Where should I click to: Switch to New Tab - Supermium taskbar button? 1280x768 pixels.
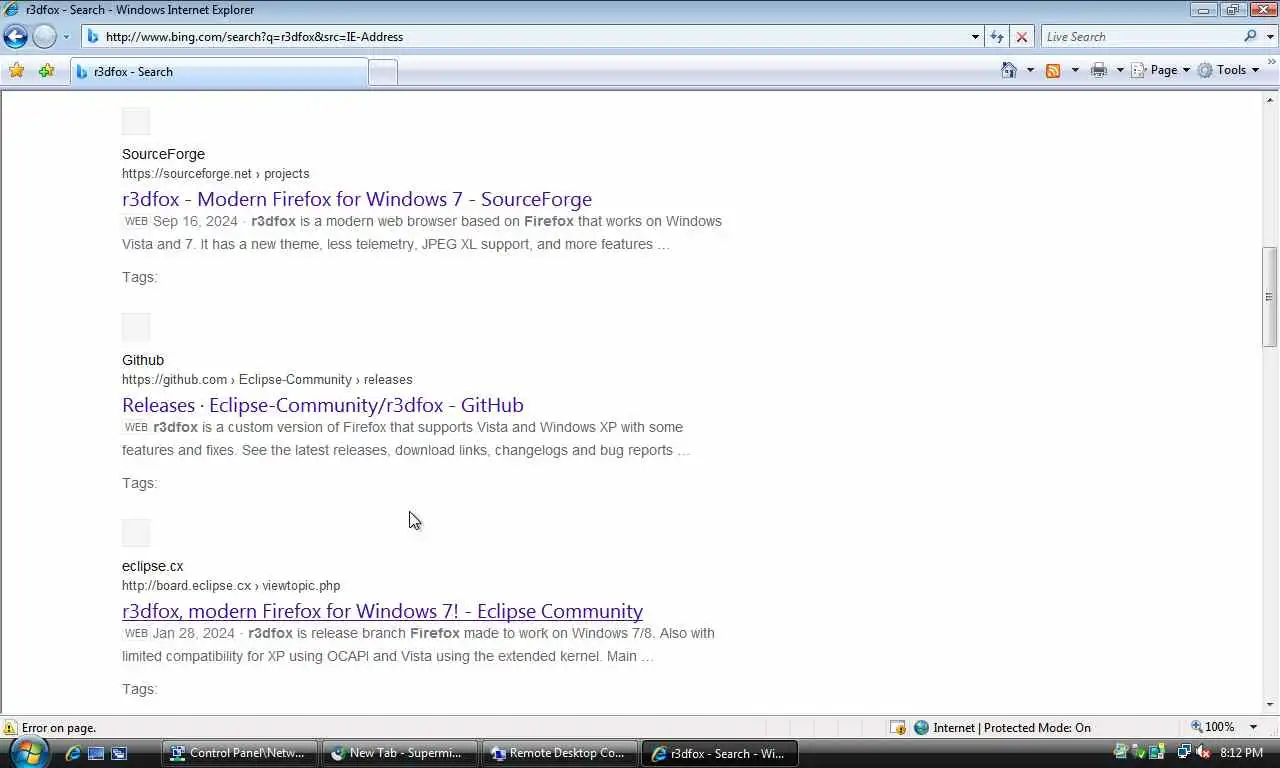[400, 753]
